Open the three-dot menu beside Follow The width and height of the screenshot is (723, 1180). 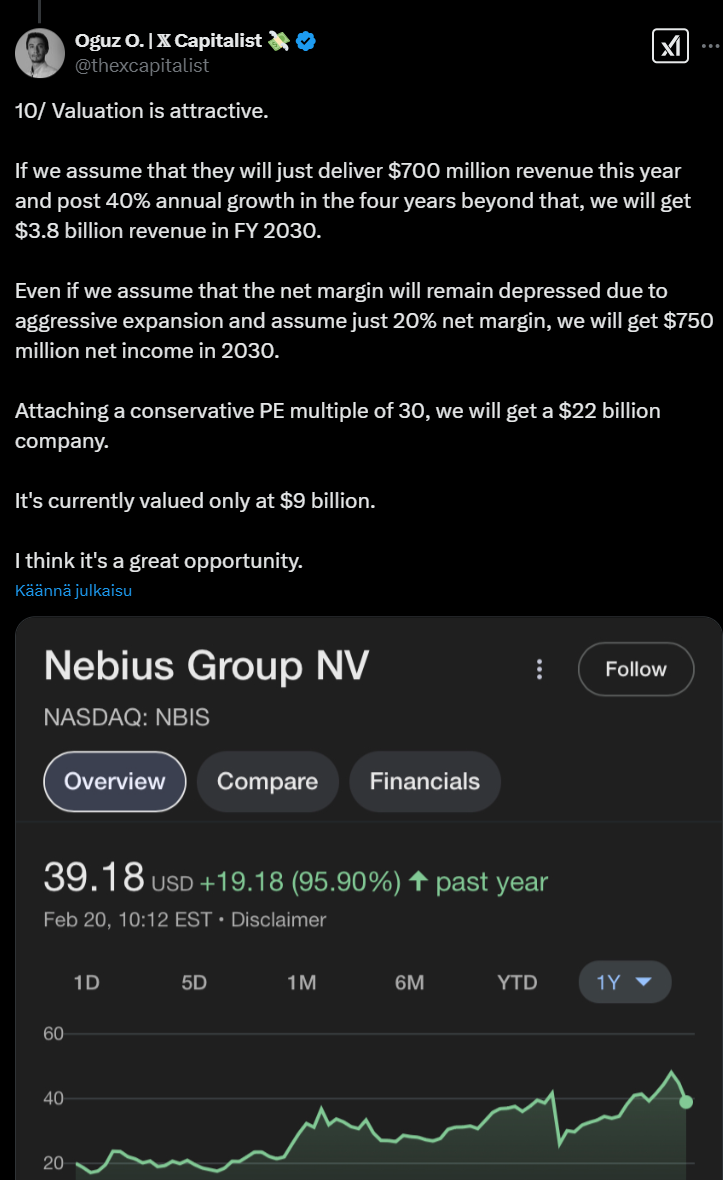coord(539,669)
